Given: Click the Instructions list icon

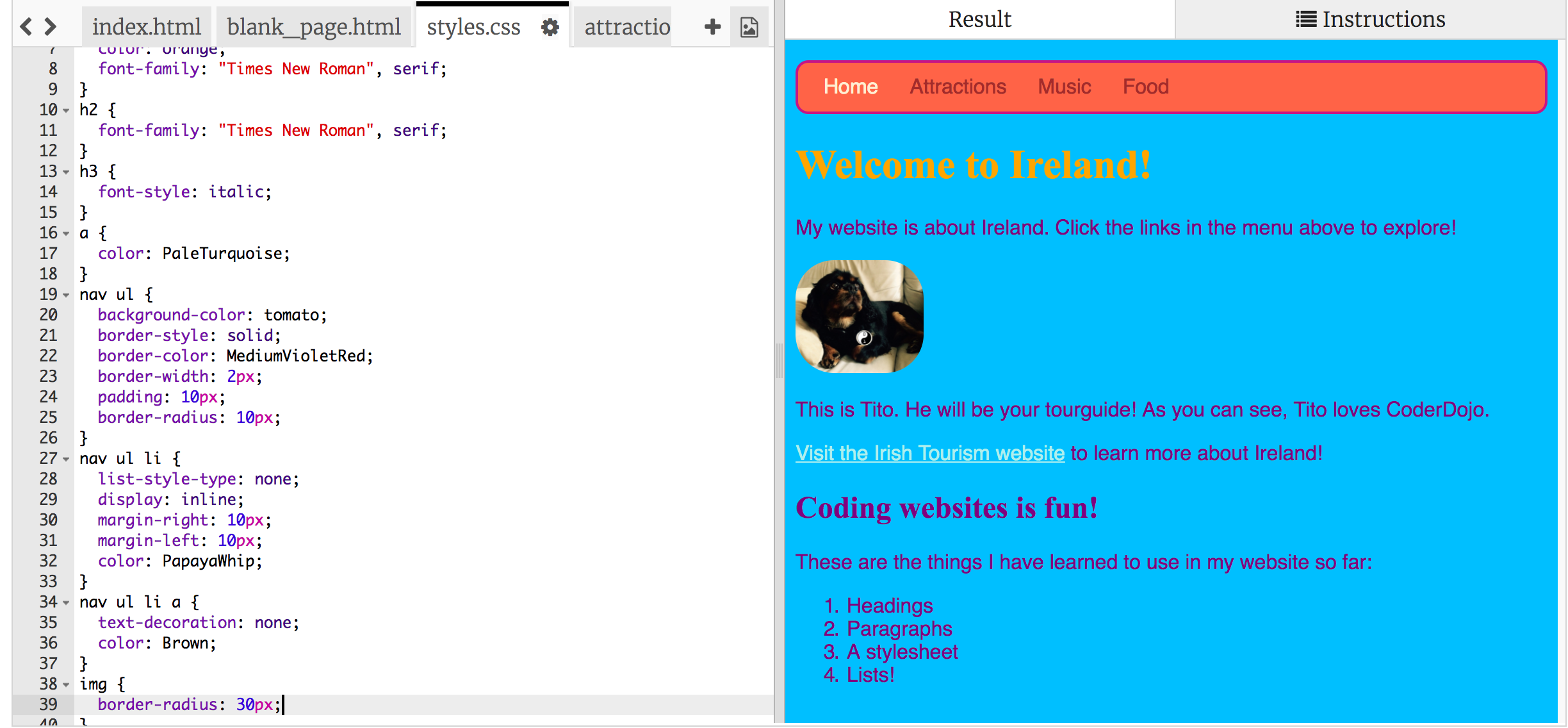Looking at the screenshot, I should (1305, 19).
